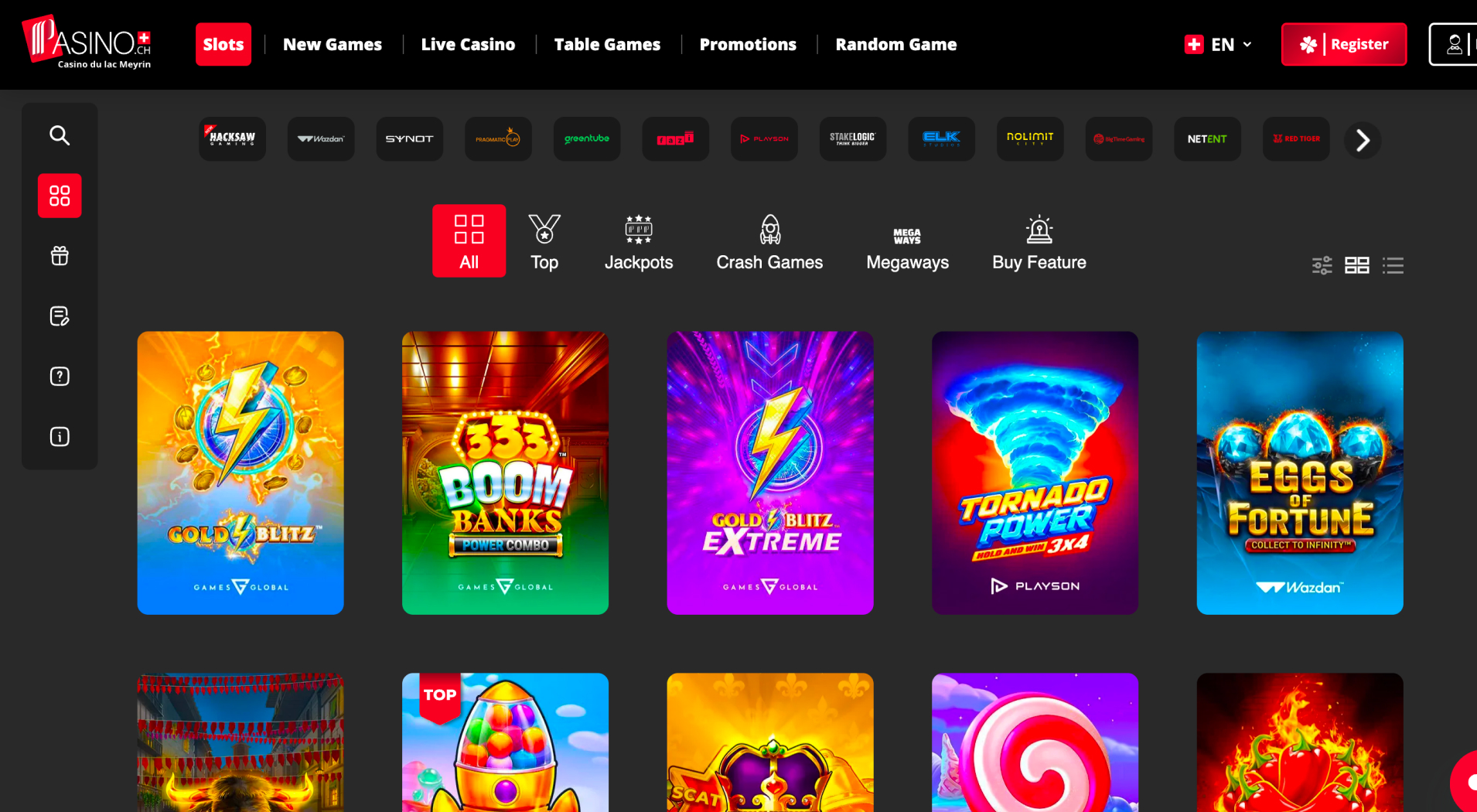Open Tornado Power 3x4 game

[1035, 473]
